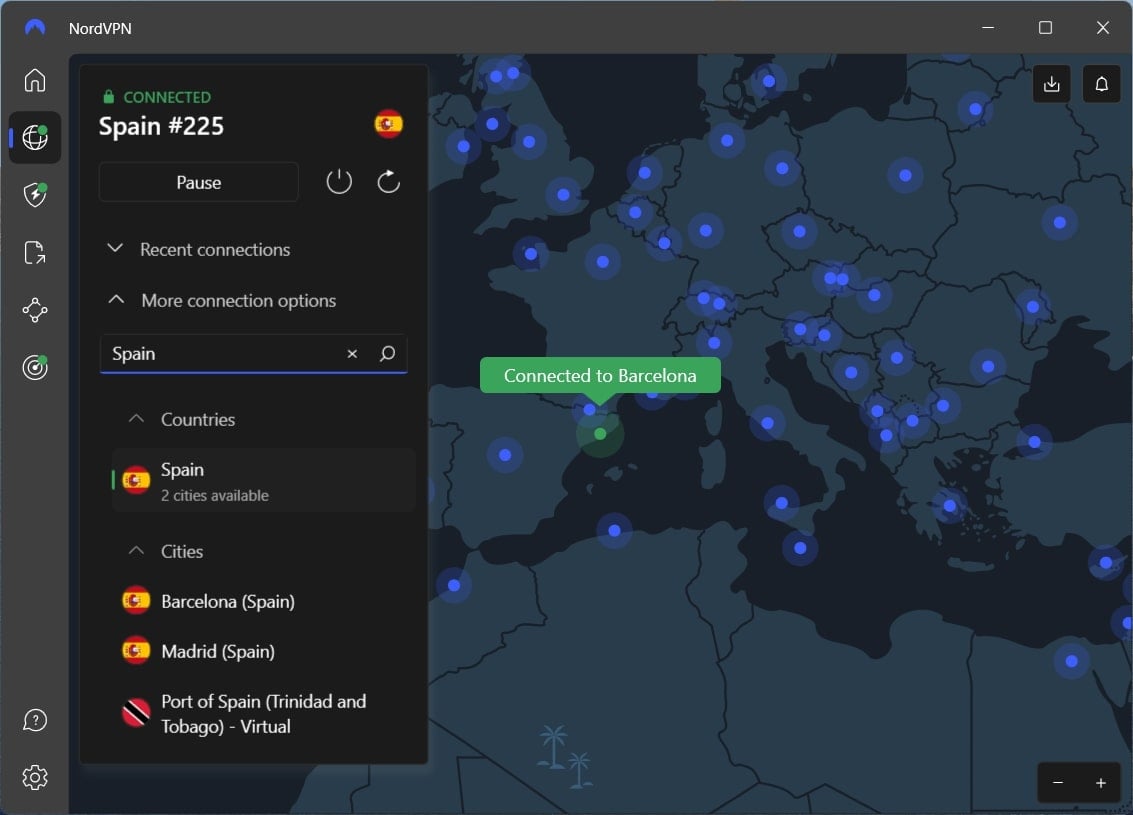1133x815 pixels.
Task: Open the file sharing icon in sidebar
Action: 35,252
